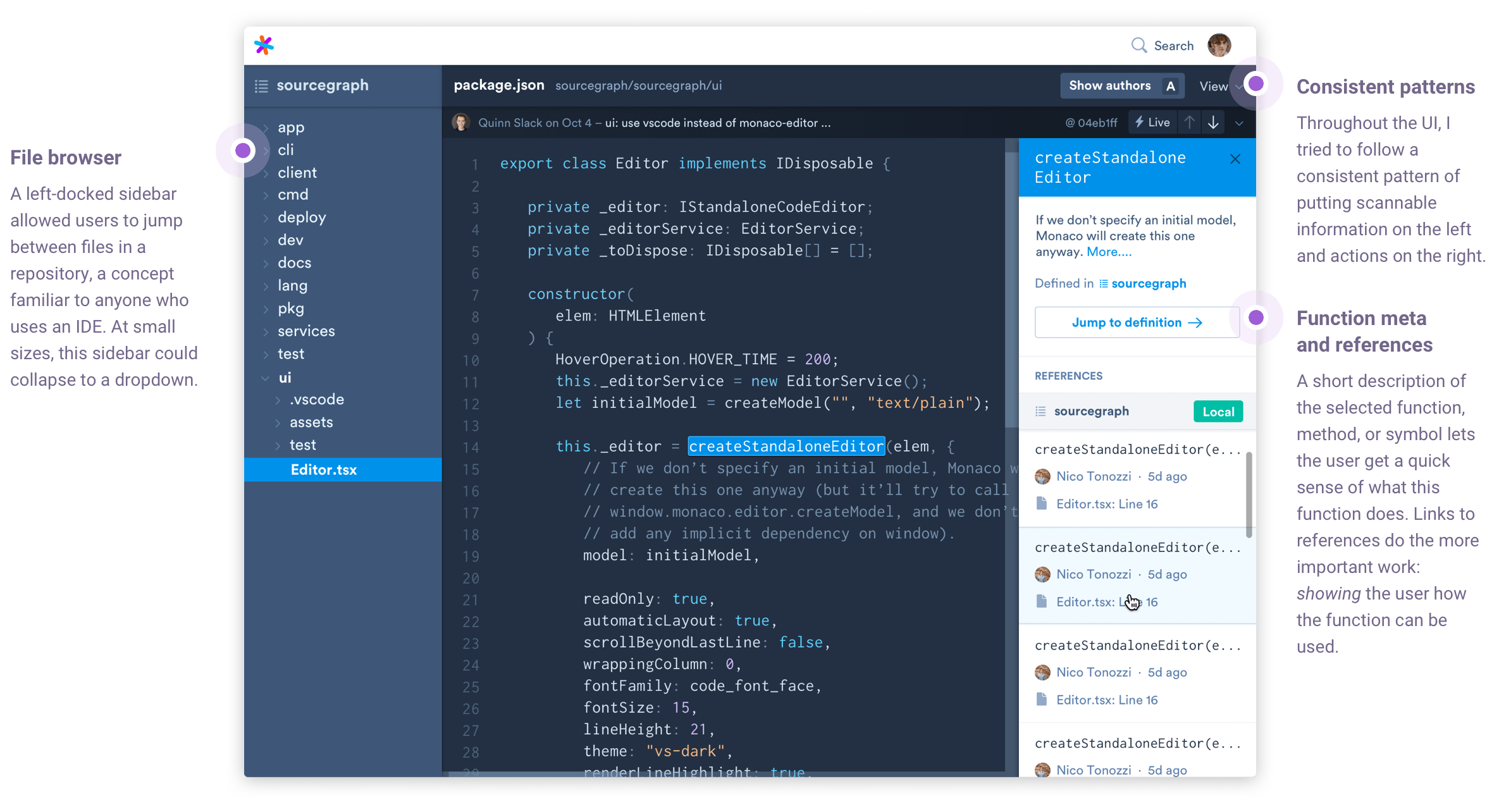Select Editor.tsx in the file tree
This screenshot has width=1499, height=812.
pyautogui.click(x=323, y=470)
